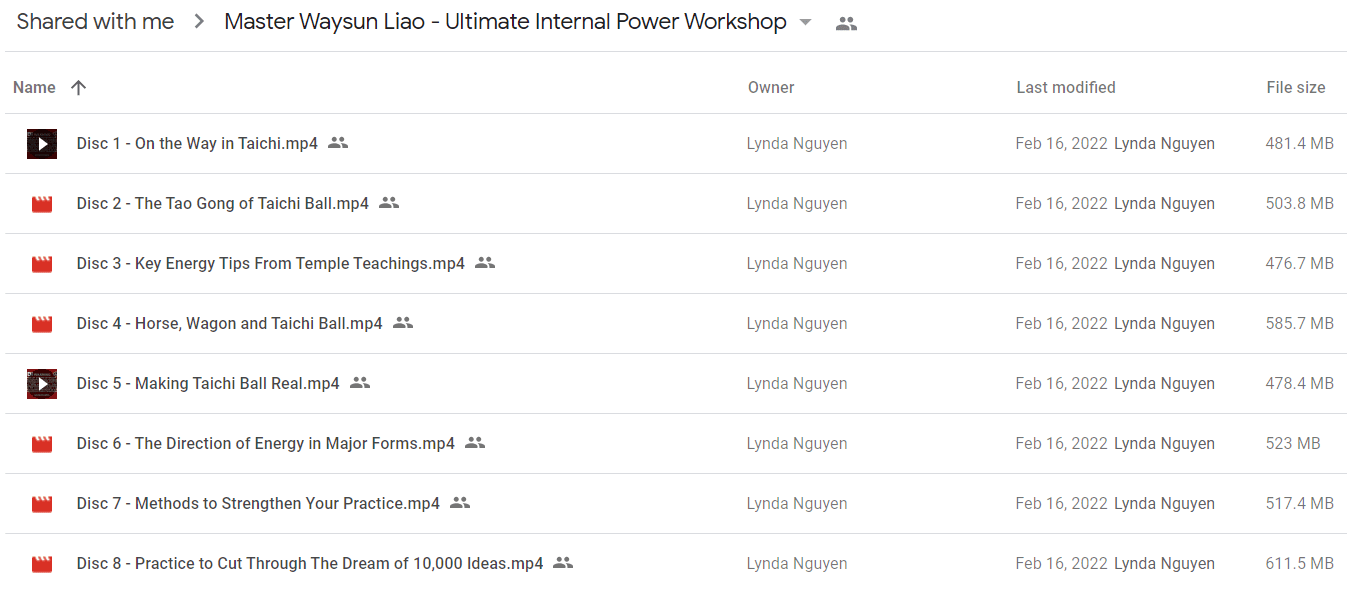Click the red video file icon for Disc 2
The width and height of the screenshot is (1347, 589).
[x=42, y=204]
